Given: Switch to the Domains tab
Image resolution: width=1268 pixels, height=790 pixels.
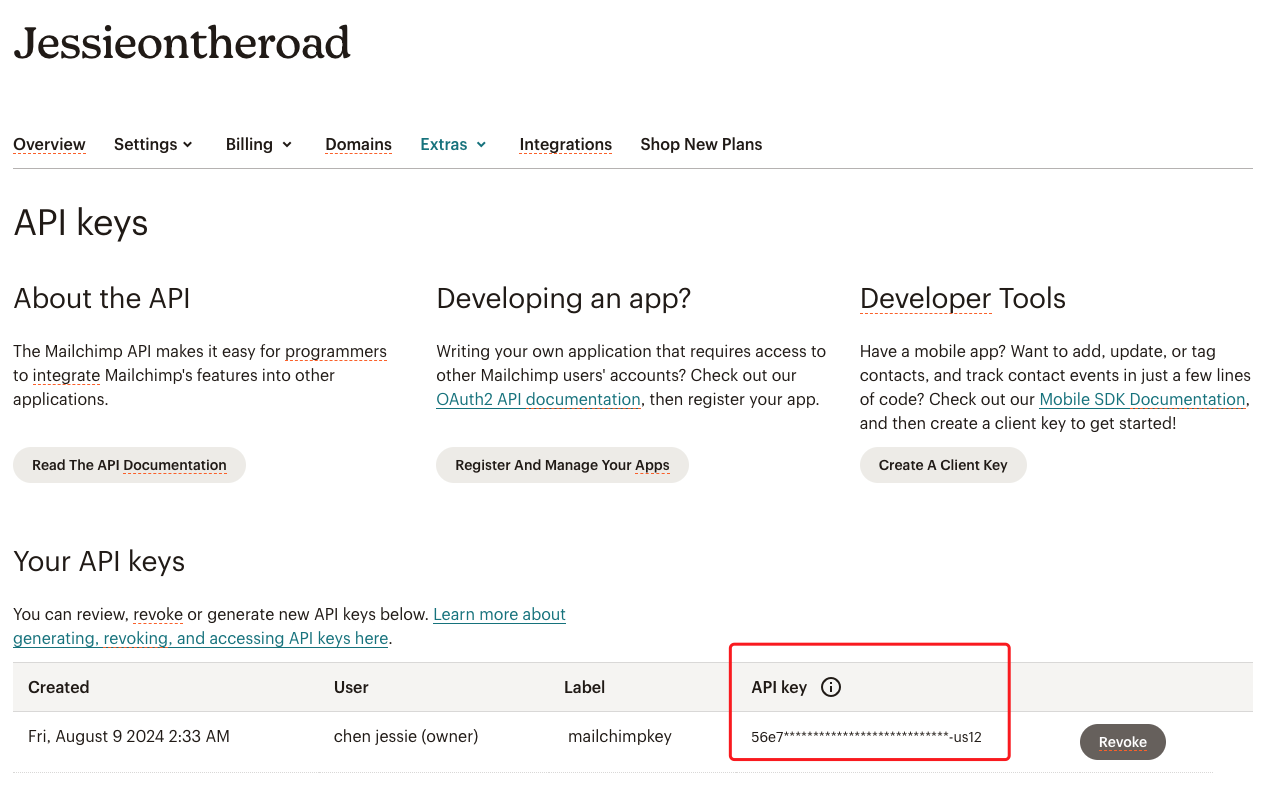Looking at the screenshot, I should coord(358,144).
